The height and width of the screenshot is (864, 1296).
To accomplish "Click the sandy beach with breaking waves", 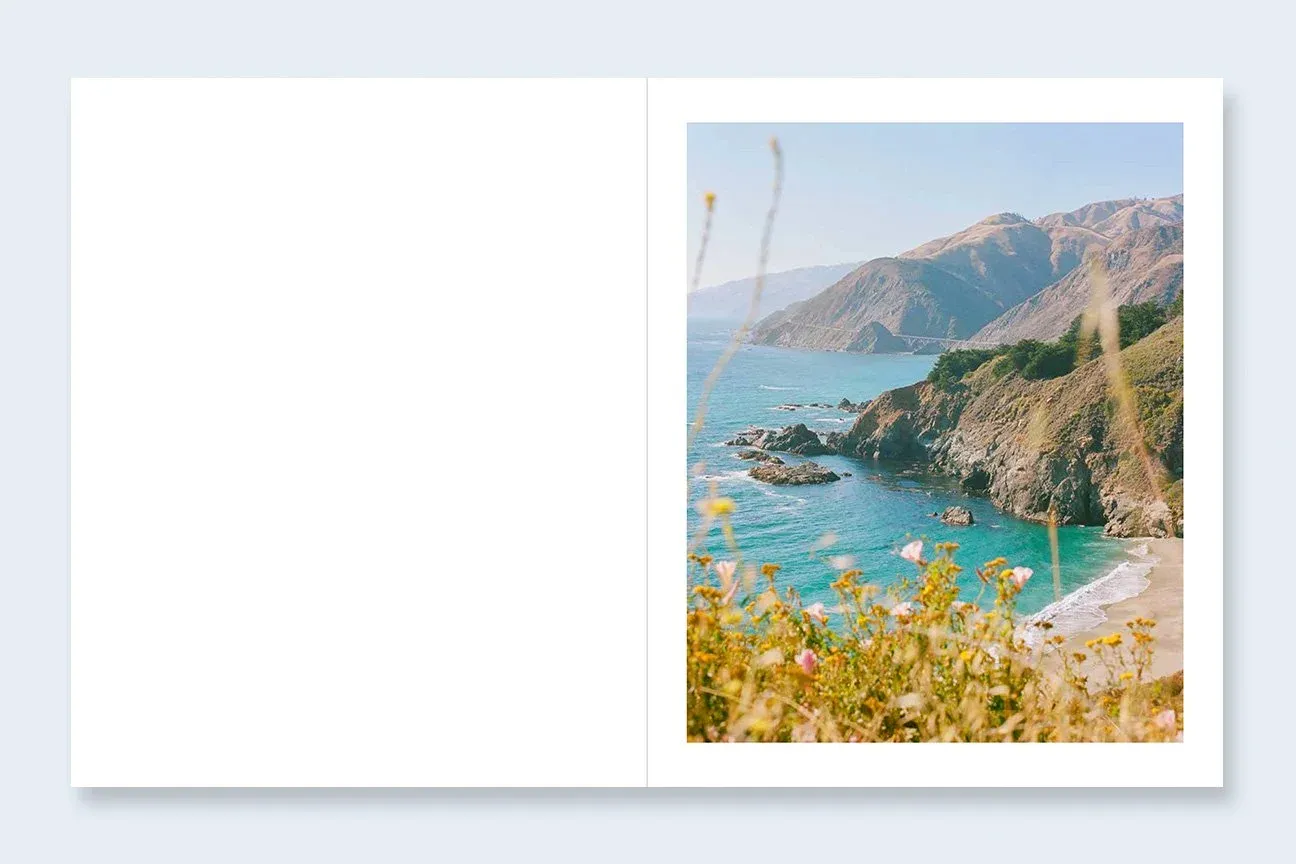I will click(x=1120, y=600).
